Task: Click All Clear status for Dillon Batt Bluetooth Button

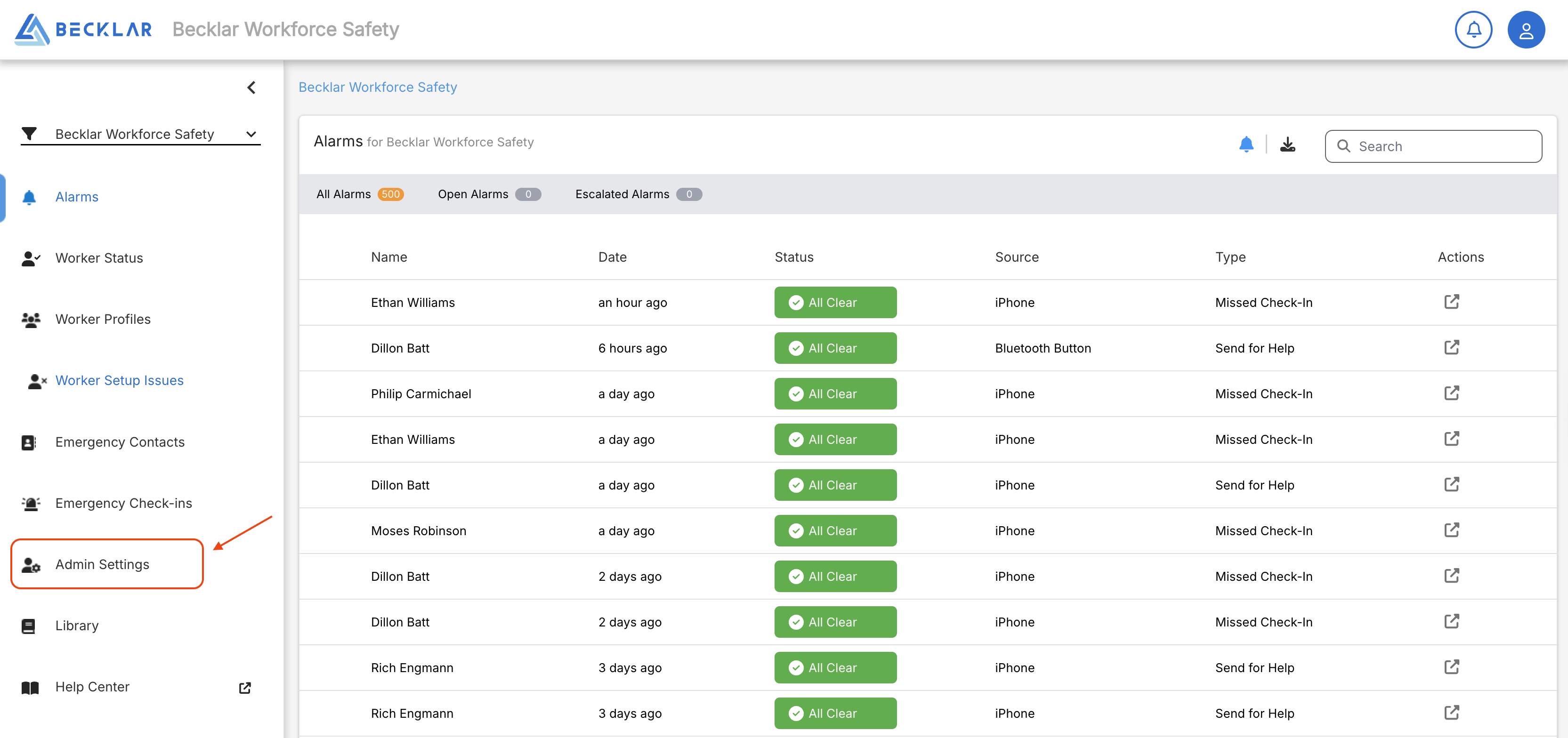Action: [x=835, y=348]
